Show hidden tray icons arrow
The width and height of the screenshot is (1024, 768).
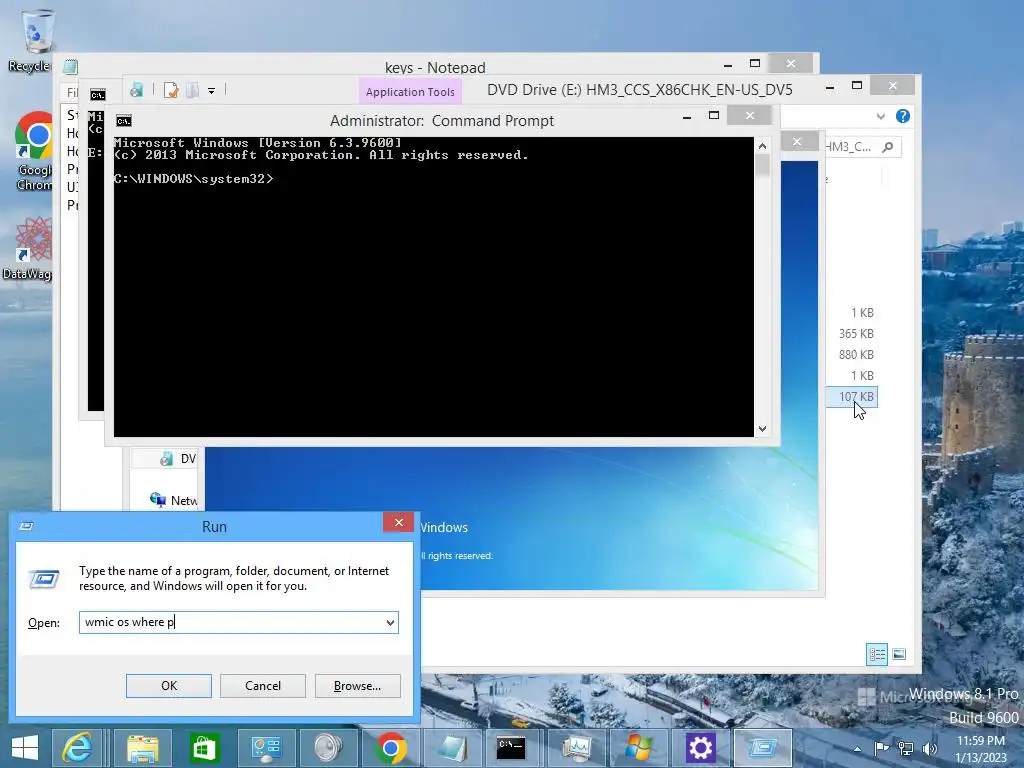(857, 749)
